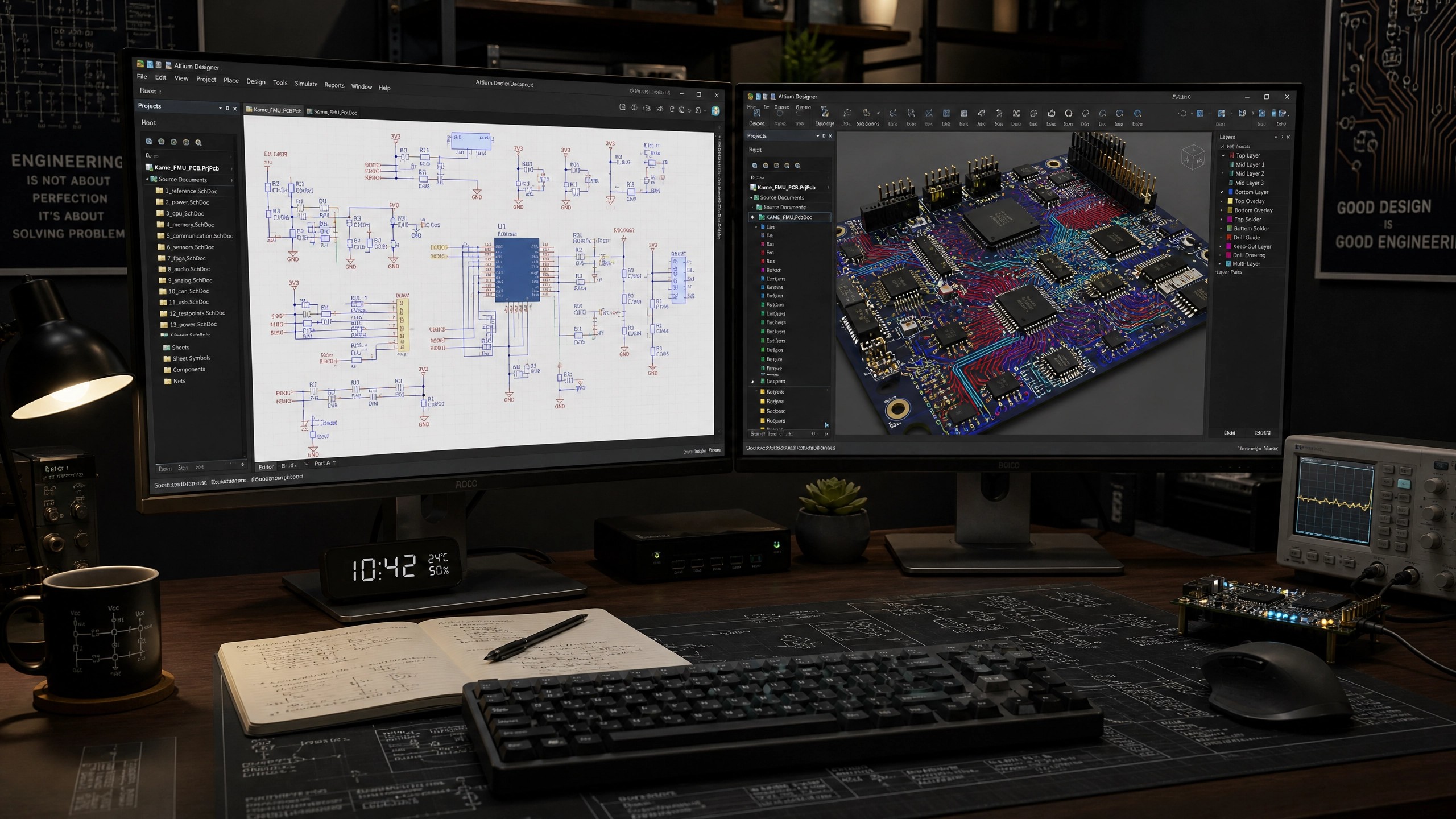
Task: Open the PCB window Projects panel dropdown arrow
Action: point(818,136)
